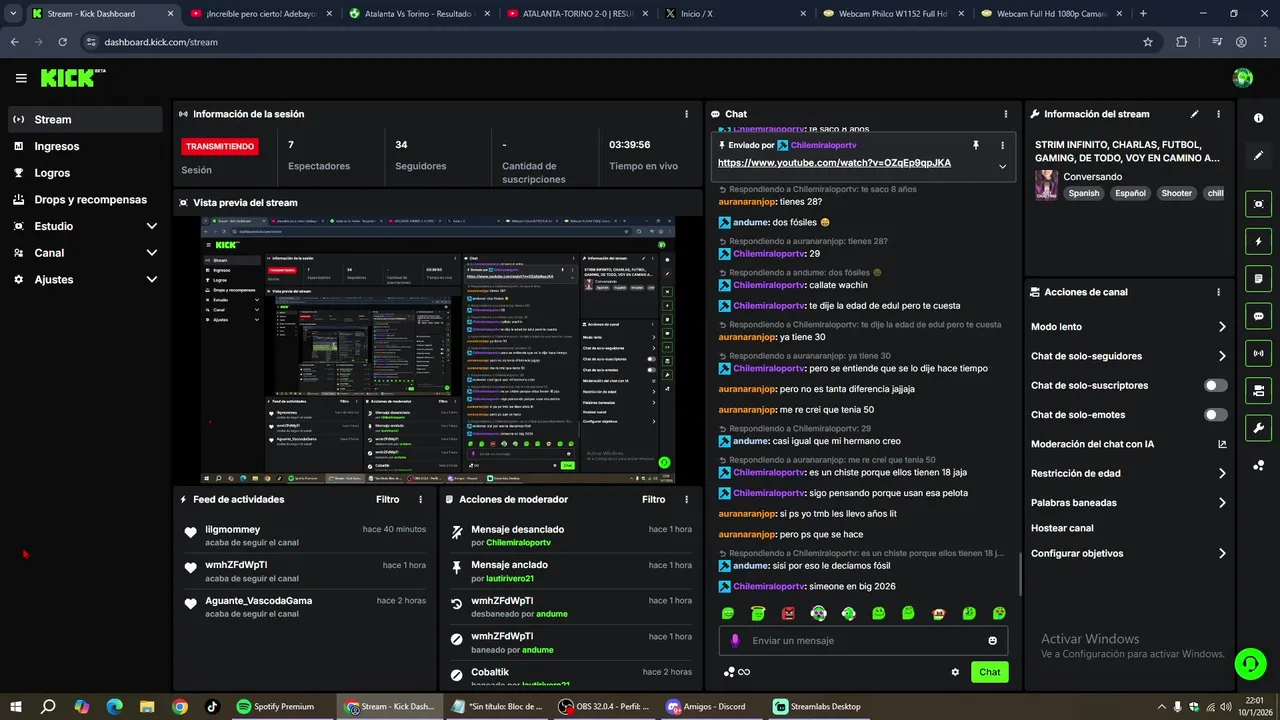Click Filtro in Acciones de moderador
The height and width of the screenshot is (720, 1280).
[654, 499]
